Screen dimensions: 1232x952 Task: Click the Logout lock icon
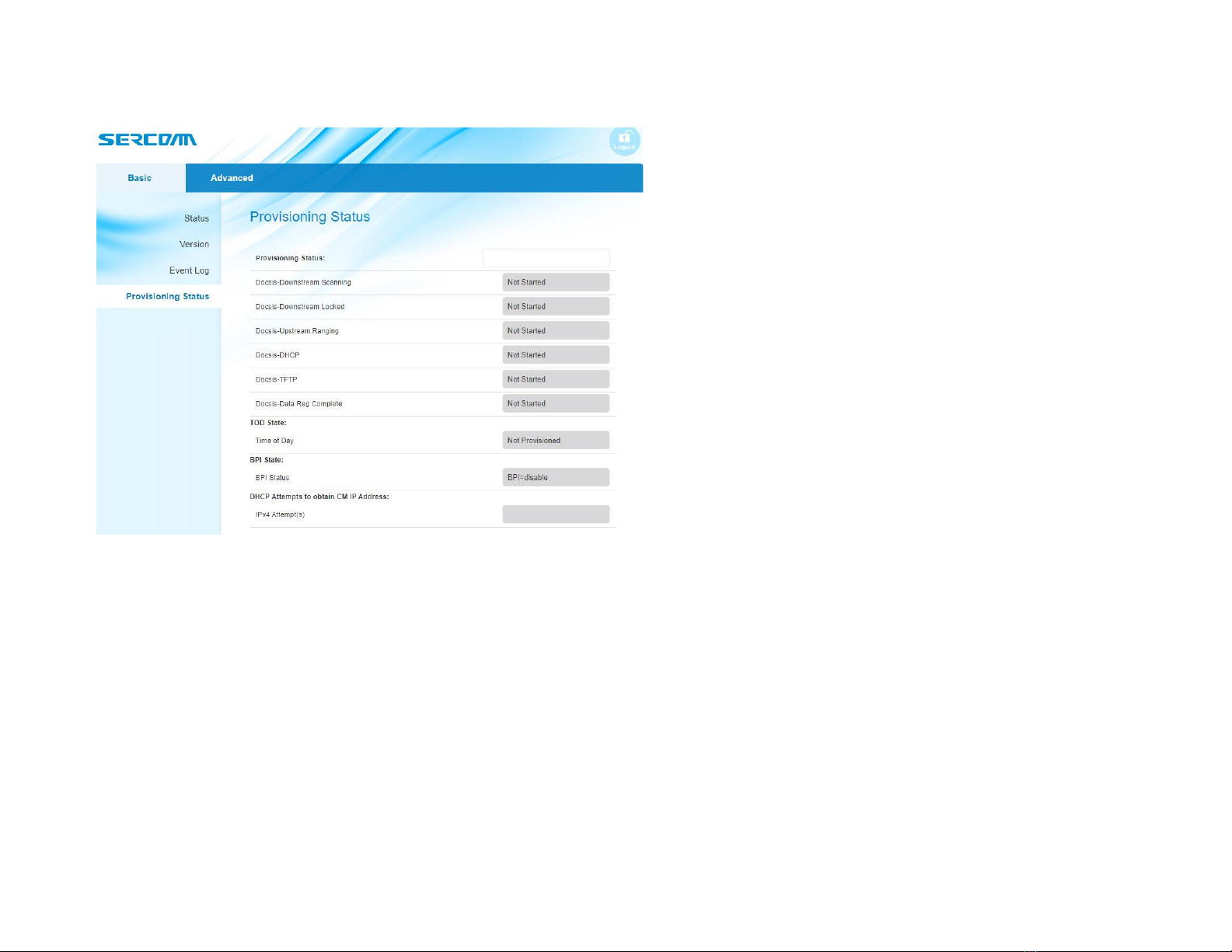point(624,141)
